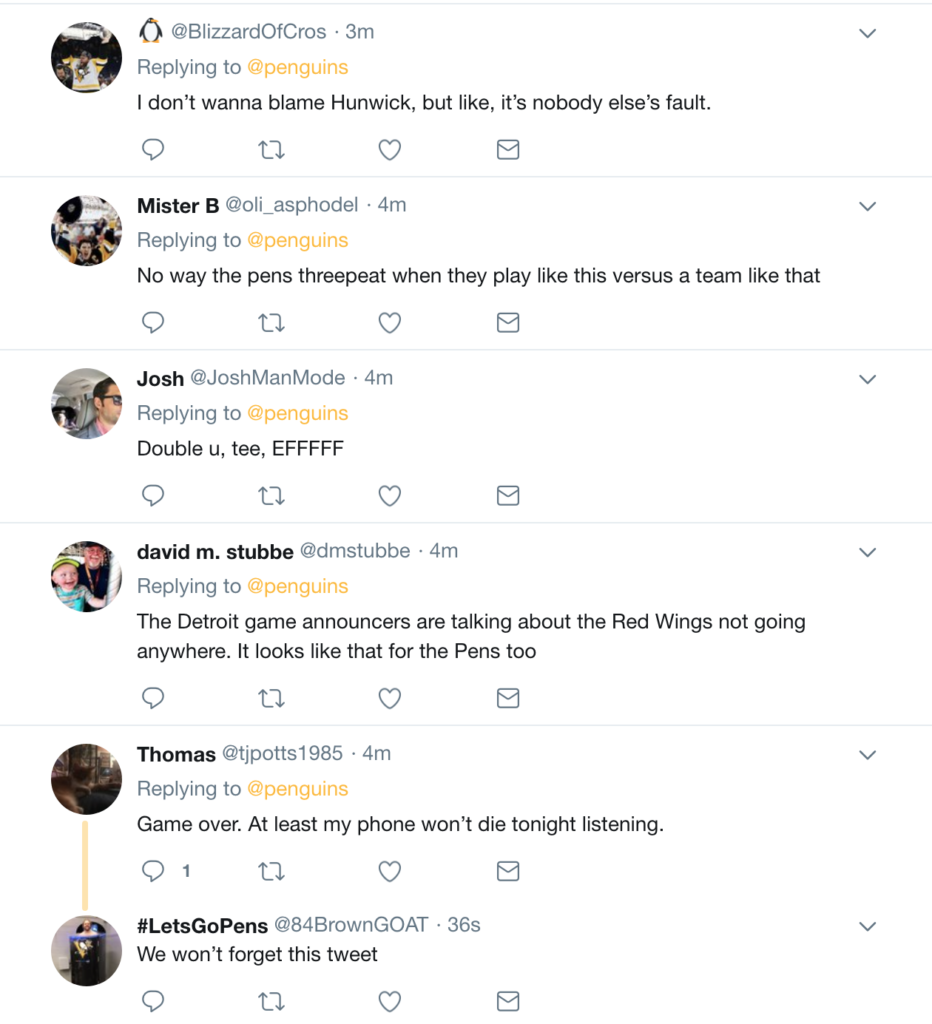Screen dimensions: 932x1024
Task: Direct message the BlizzardOfCros tweet
Action: point(508,150)
